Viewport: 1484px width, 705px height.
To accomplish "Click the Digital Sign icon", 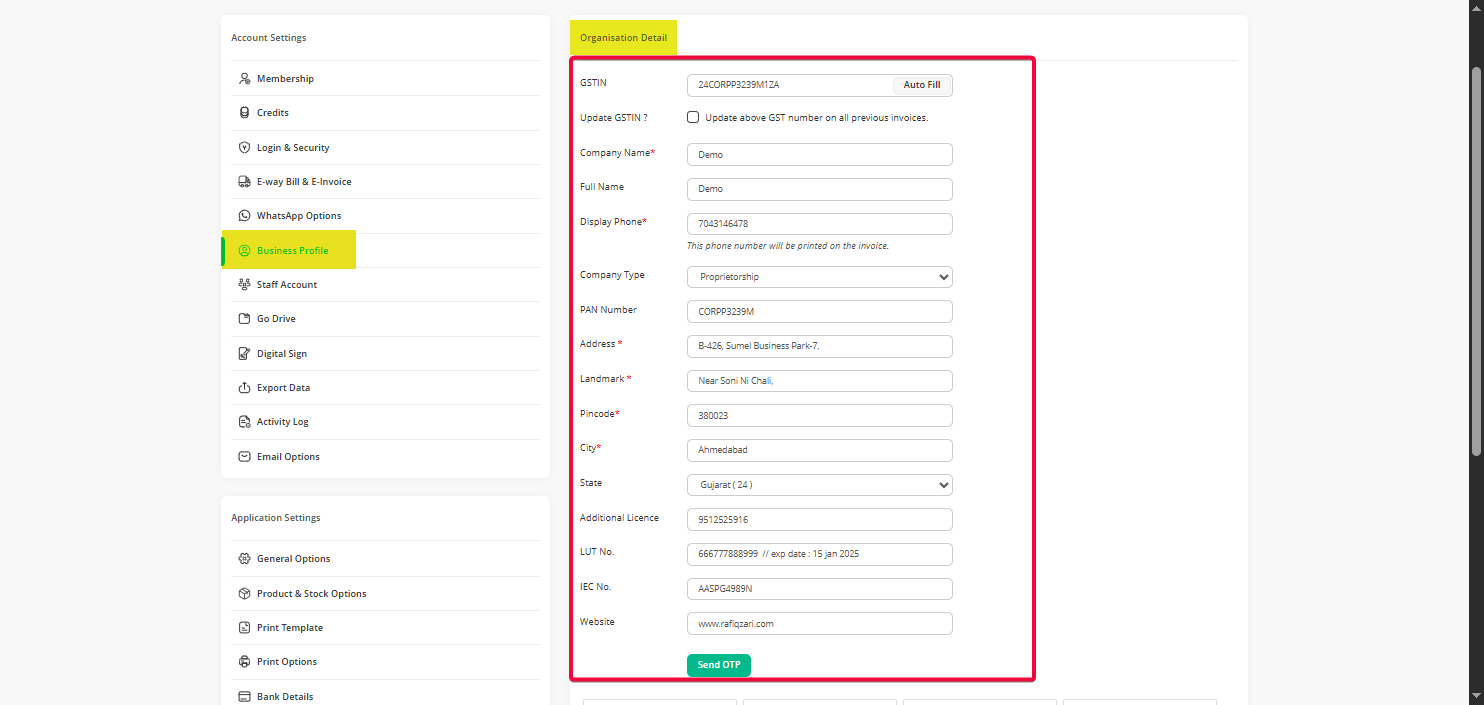I will click(244, 354).
